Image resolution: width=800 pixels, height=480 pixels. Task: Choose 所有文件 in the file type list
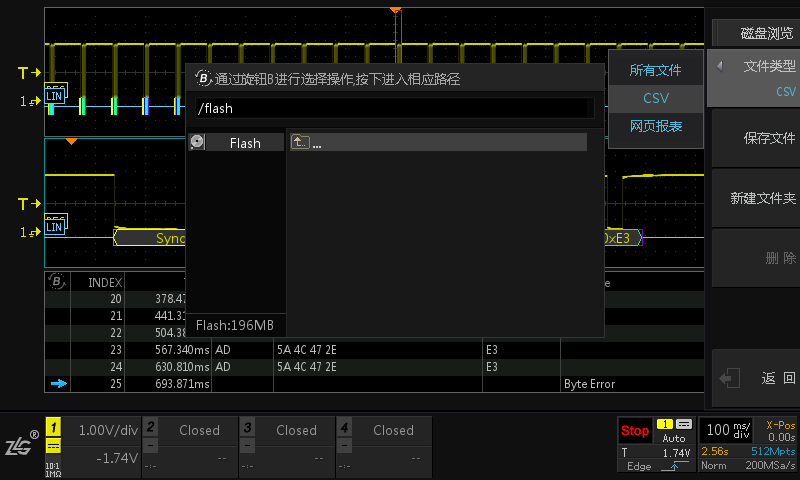coord(655,70)
